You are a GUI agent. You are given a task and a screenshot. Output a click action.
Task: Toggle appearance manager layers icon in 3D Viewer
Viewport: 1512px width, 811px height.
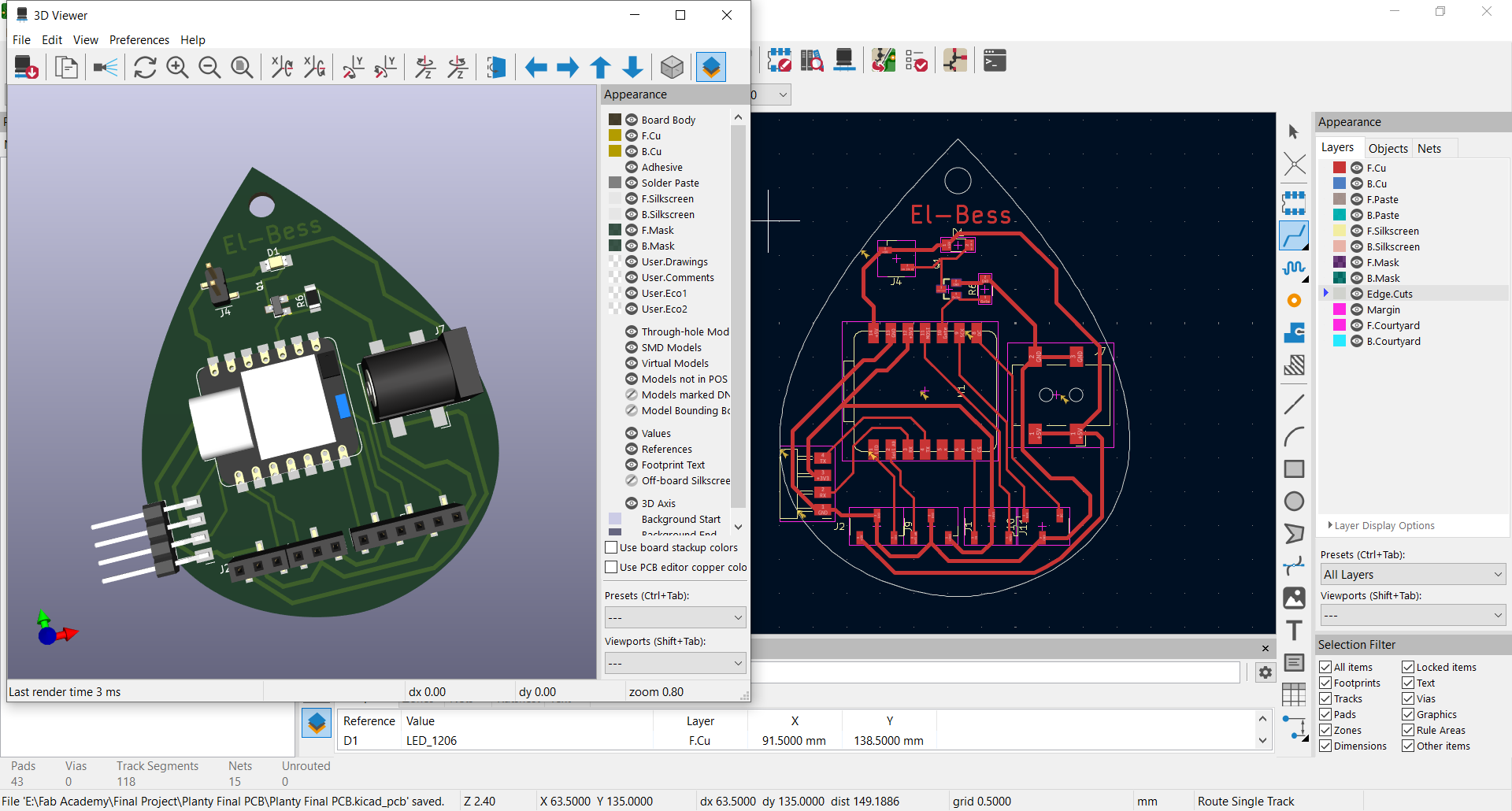(x=711, y=68)
